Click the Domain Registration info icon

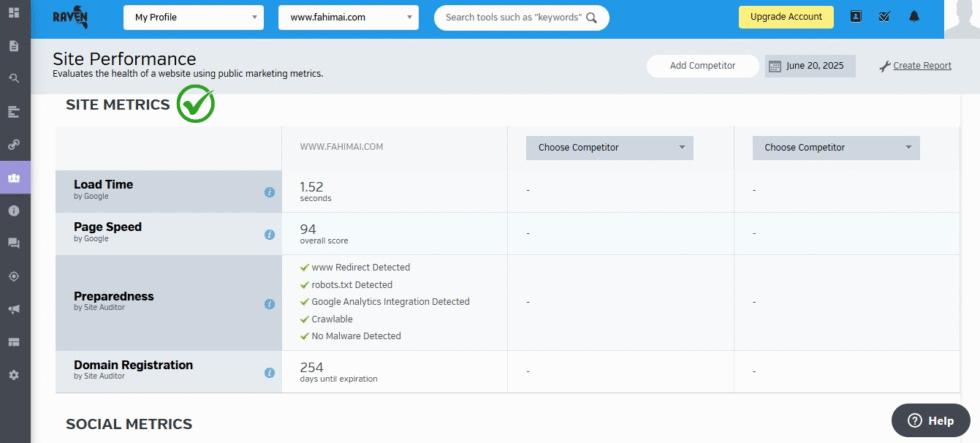point(269,373)
